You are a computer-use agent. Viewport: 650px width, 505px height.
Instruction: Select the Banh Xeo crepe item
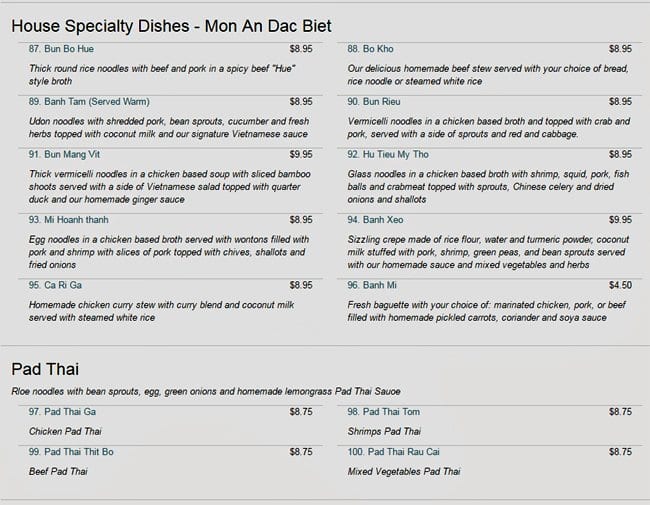[385, 219]
